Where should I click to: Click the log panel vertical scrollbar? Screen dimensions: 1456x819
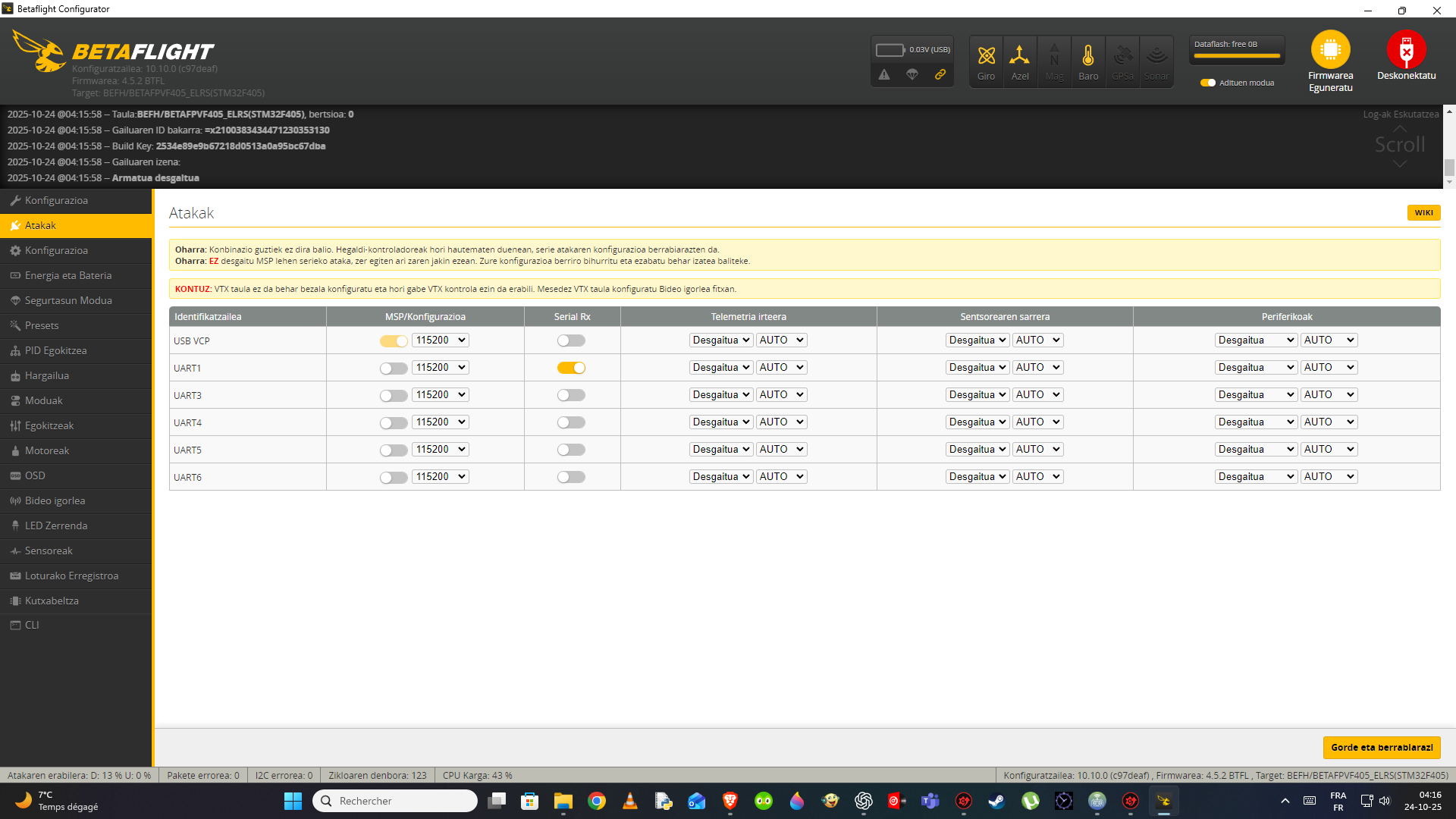coord(1449,166)
